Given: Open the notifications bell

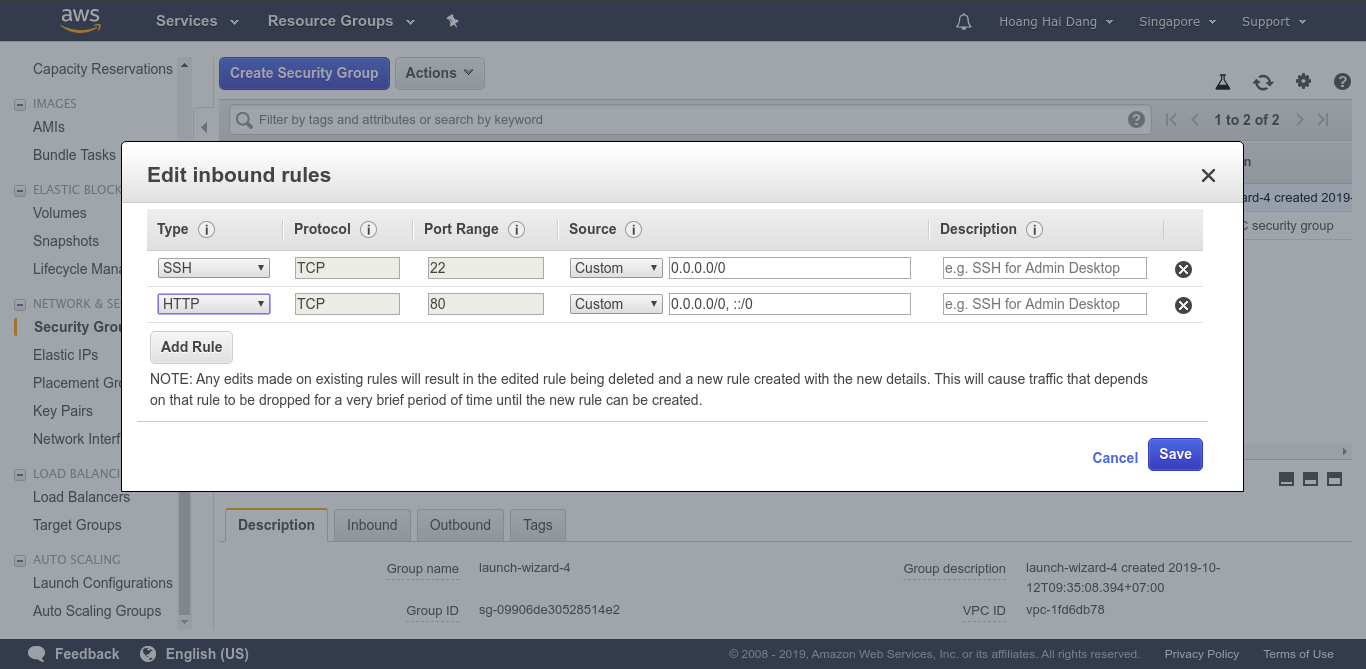Looking at the screenshot, I should [964, 21].
